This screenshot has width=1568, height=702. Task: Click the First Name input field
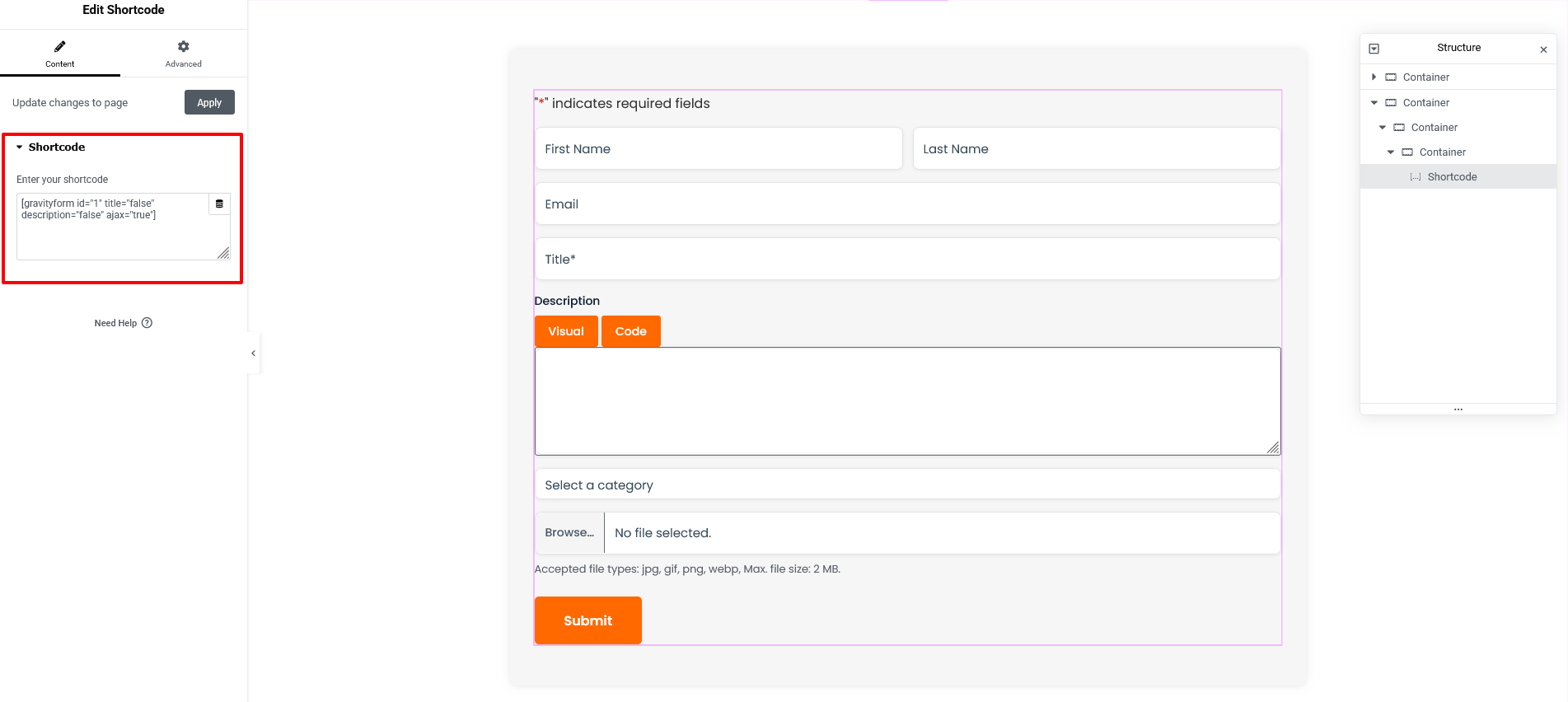coord(718,149)
